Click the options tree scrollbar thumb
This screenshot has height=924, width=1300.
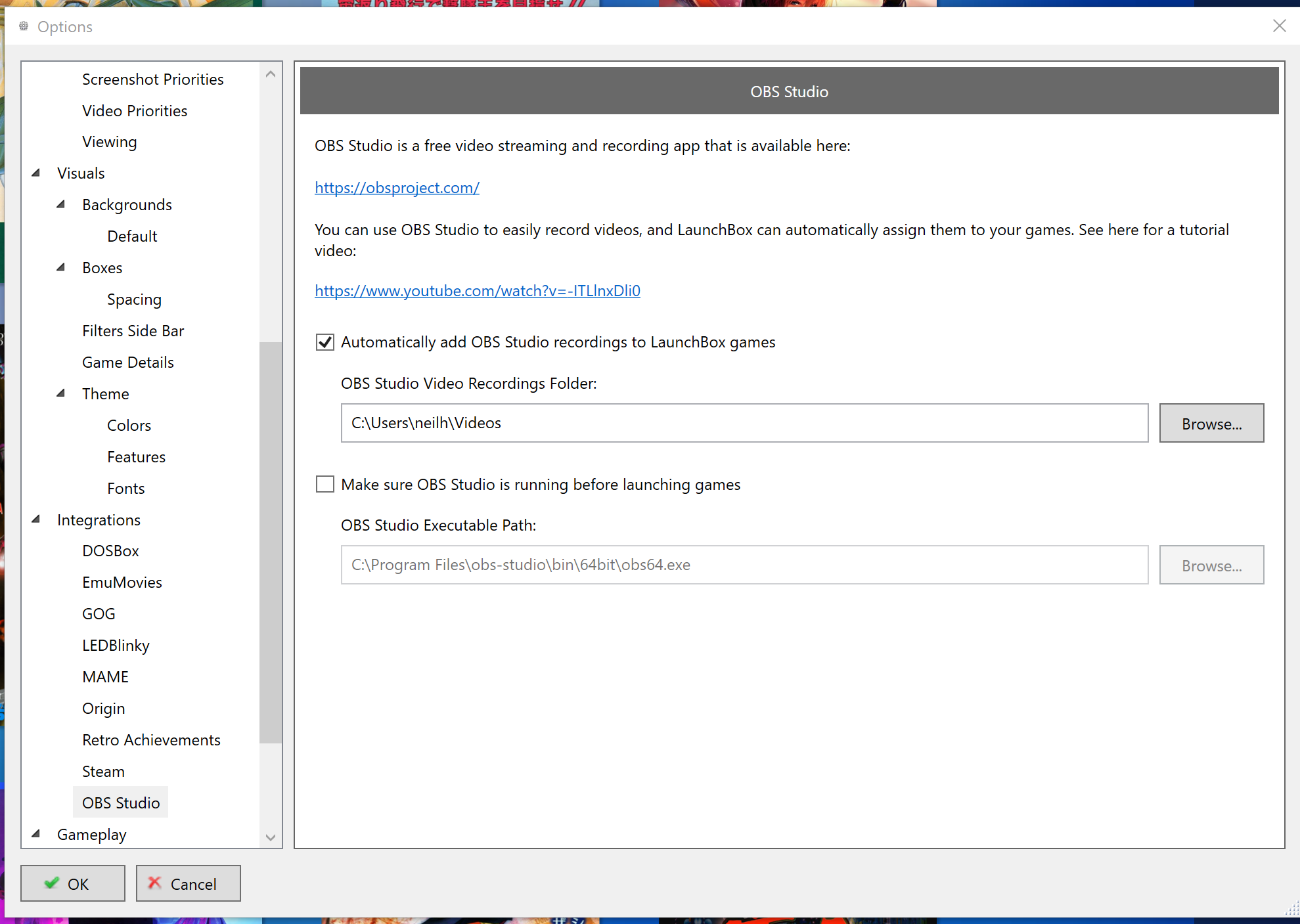(x=271, y=542)
